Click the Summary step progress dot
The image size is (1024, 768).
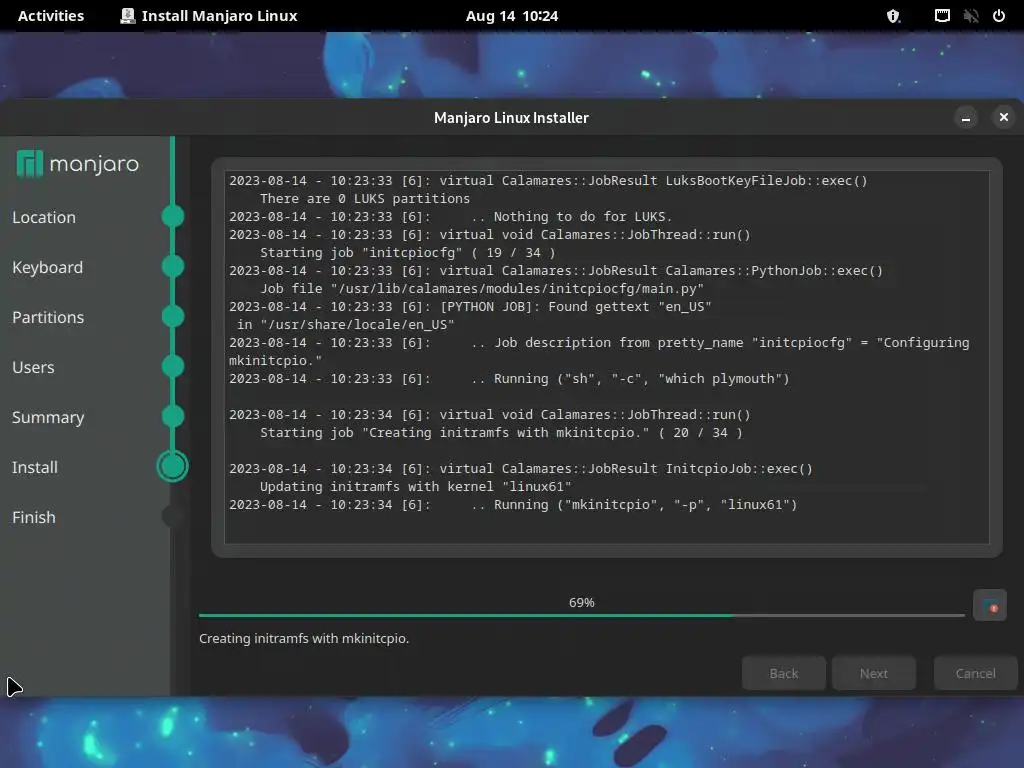pos(173,417)
